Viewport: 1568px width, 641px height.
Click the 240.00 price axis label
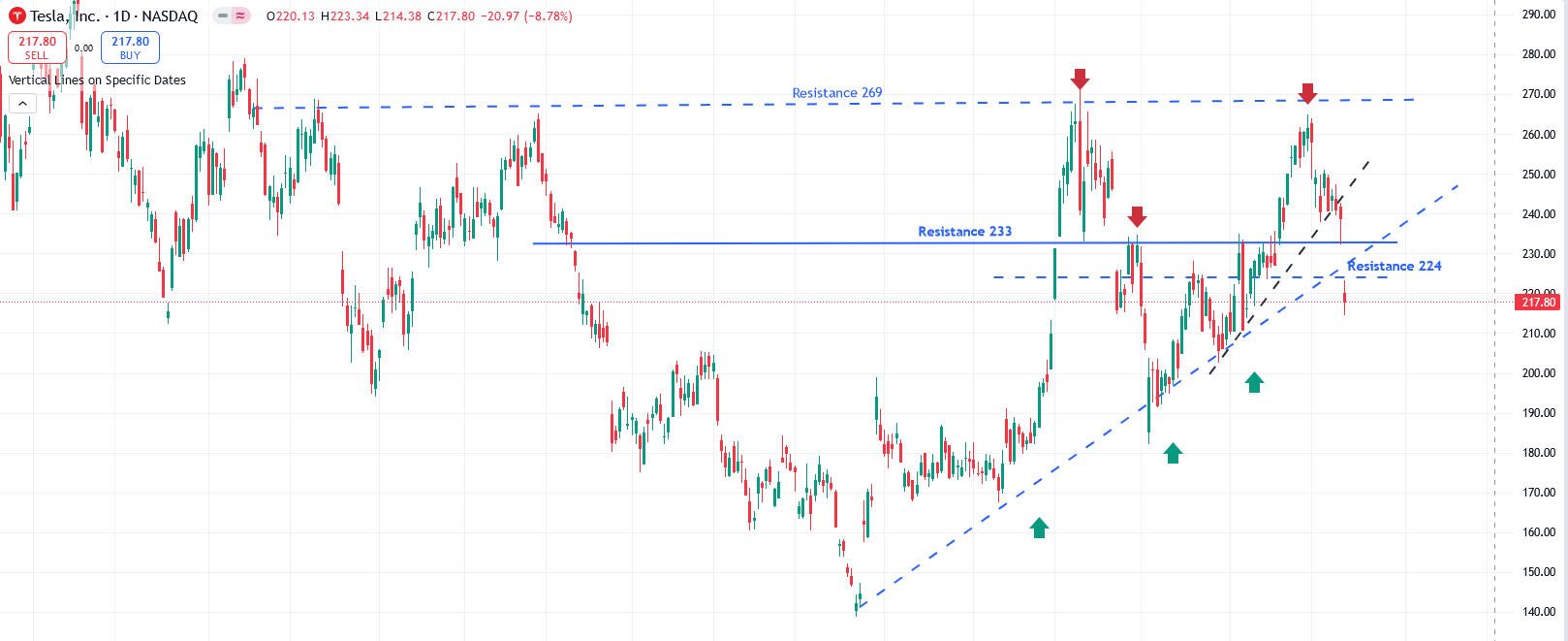coord(1538,214)
